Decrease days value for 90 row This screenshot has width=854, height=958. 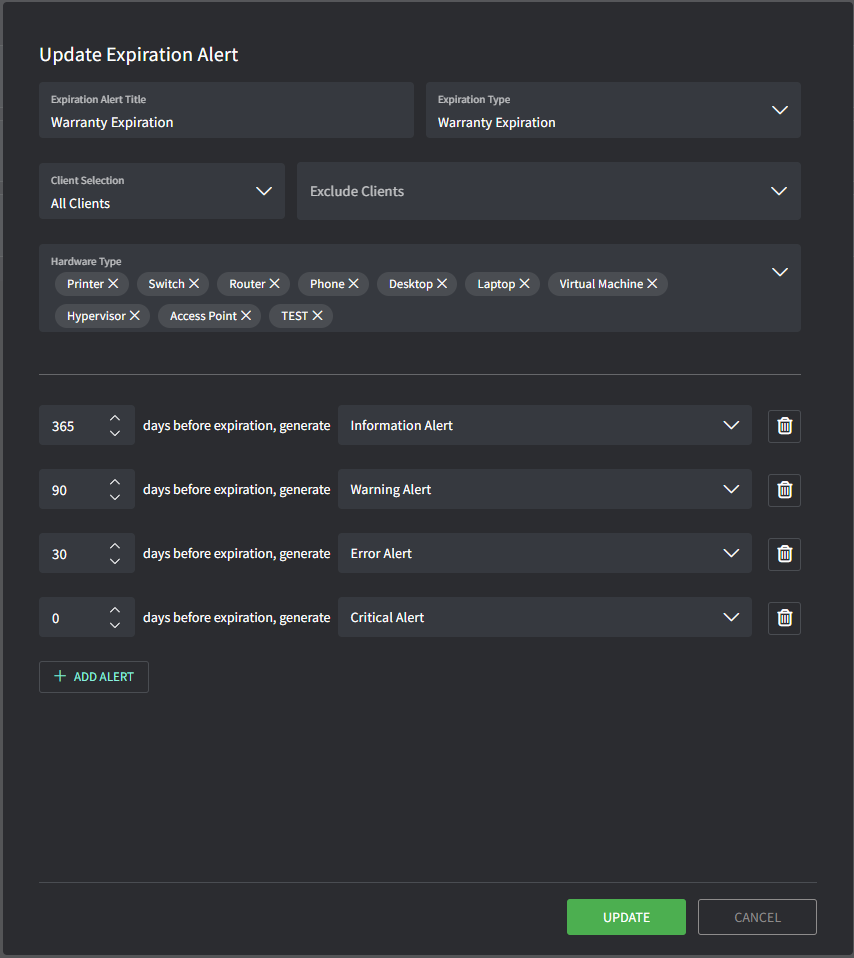pos(115,498)
